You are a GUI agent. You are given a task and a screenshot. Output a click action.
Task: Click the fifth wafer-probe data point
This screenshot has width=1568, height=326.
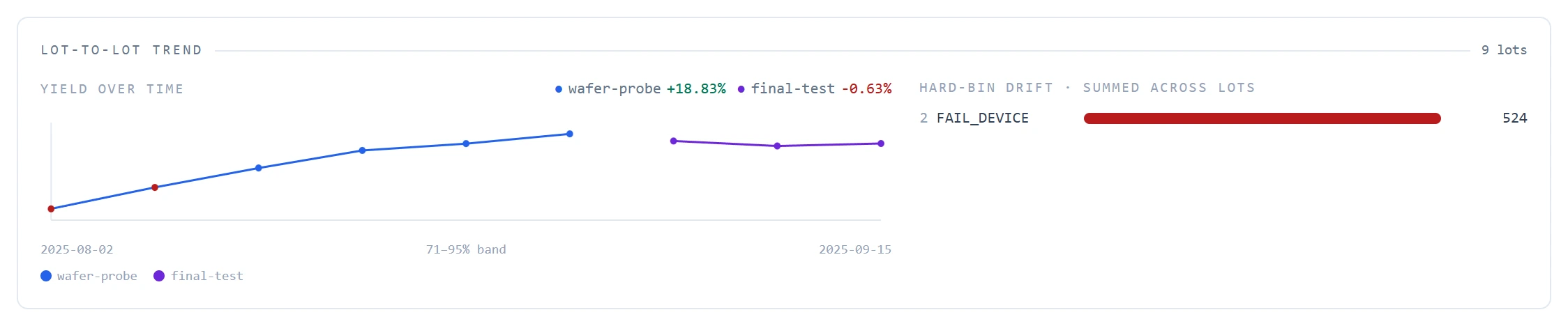coord(466,143)
